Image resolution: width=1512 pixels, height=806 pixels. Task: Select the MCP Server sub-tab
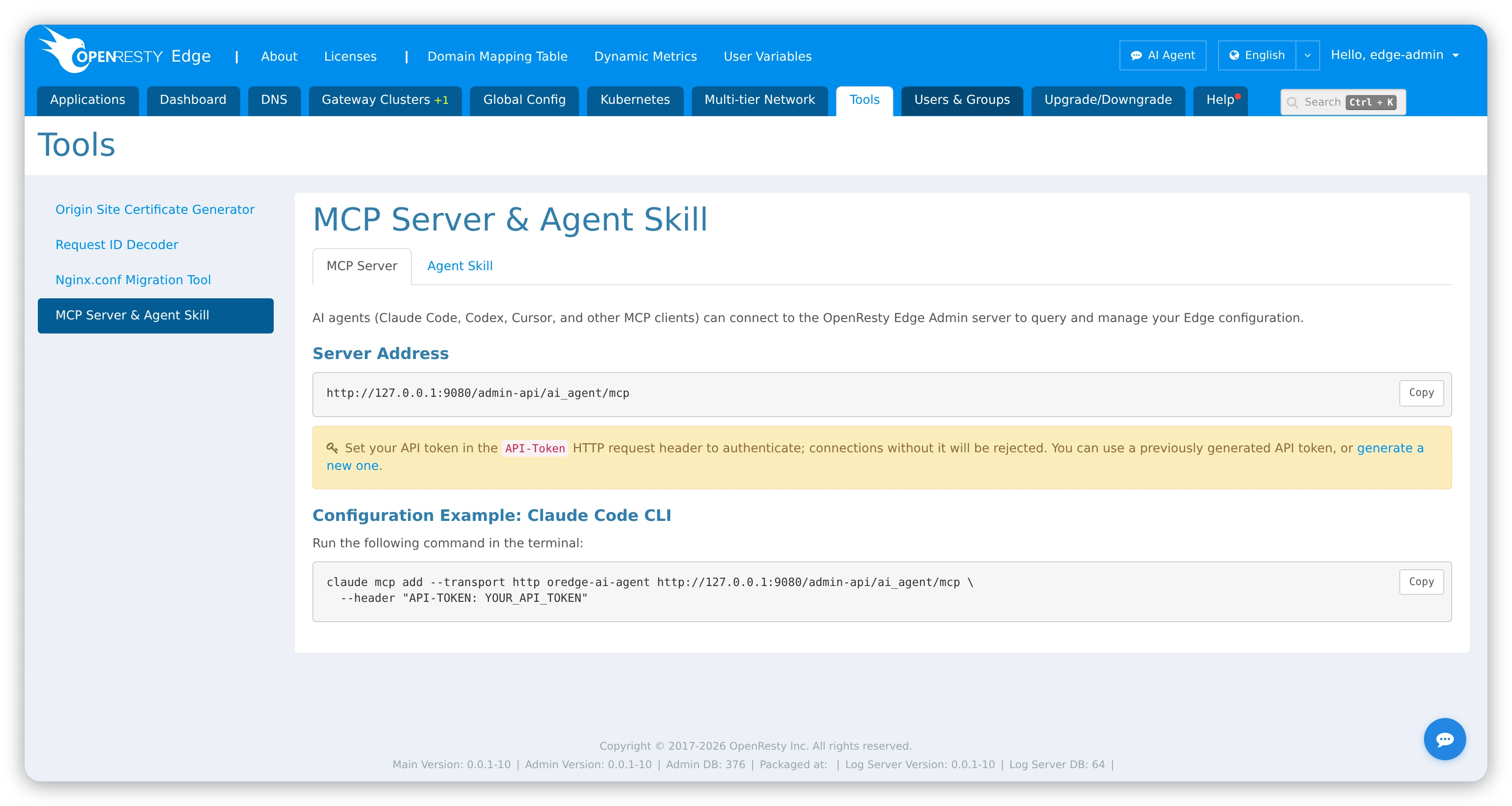362,266
